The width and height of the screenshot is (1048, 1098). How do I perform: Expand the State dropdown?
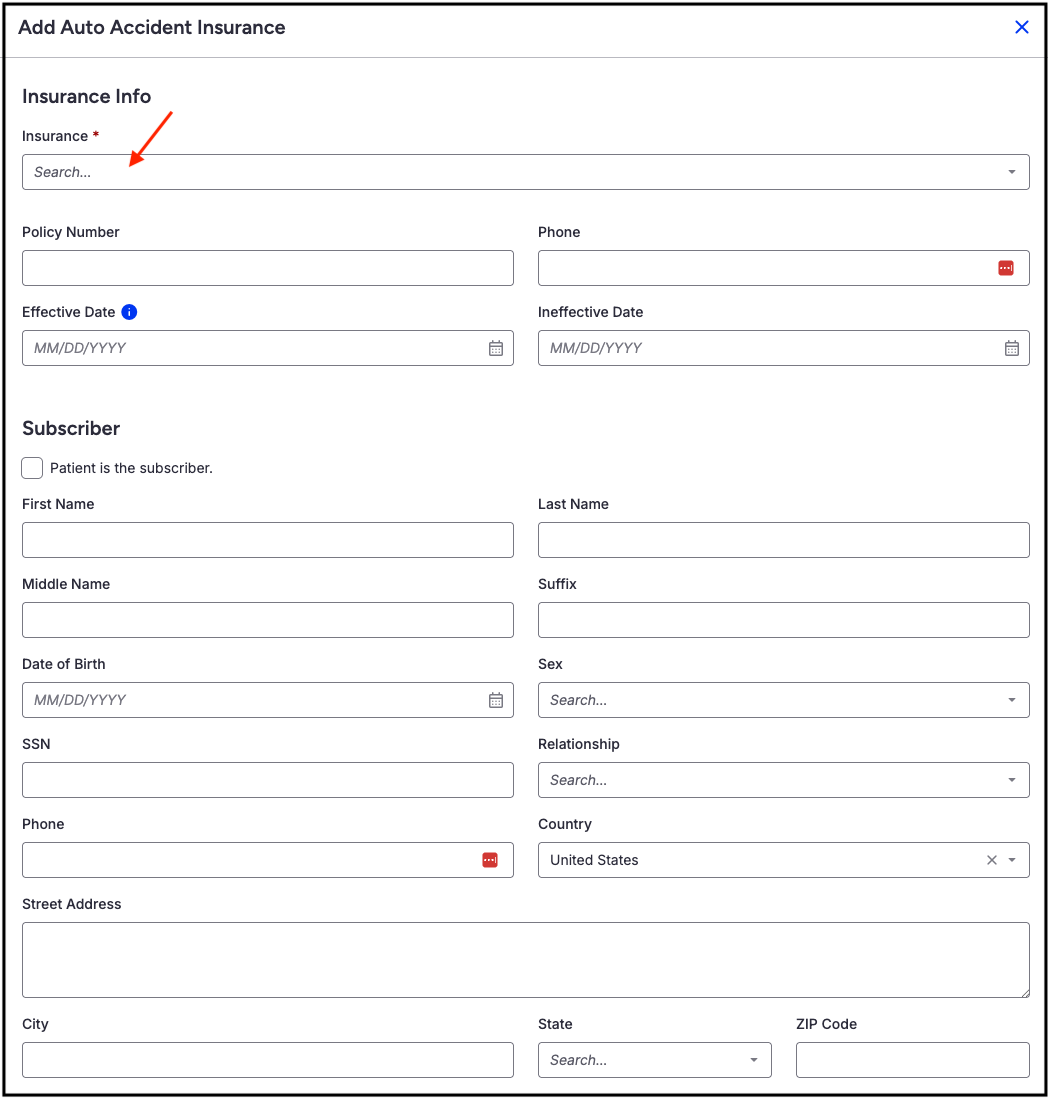click(754, 1060)
